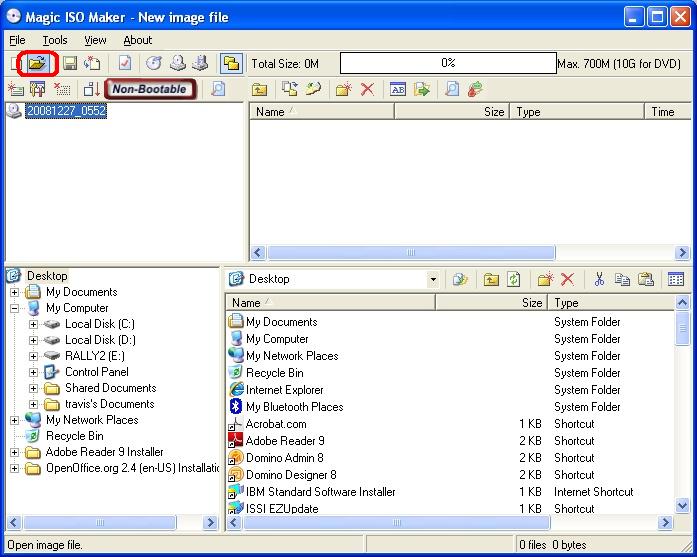This screenshot has height=557, width=697.
Task: Click the Save As icon beside the floppy disk
Action: (x=92, y=64)
